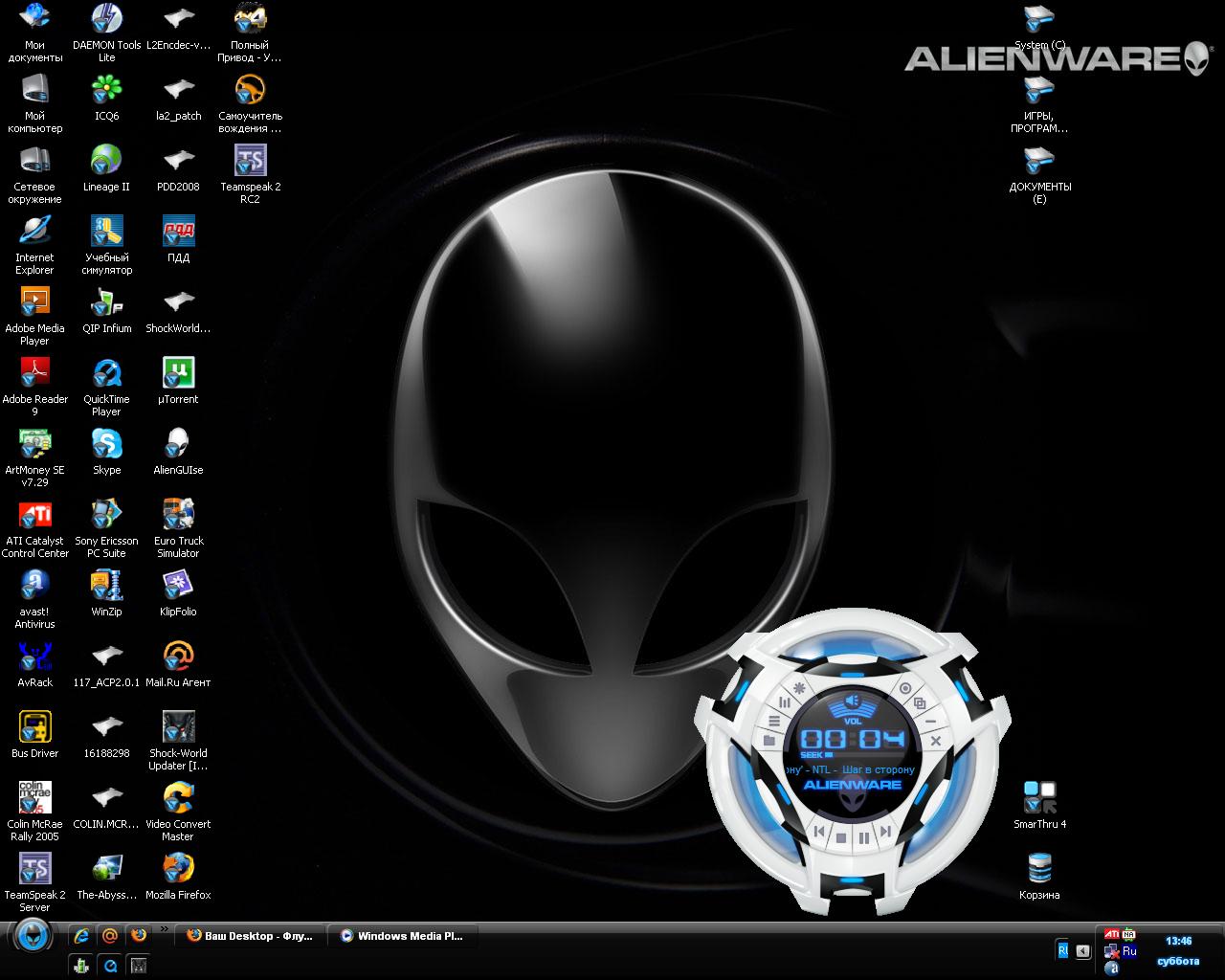This screenshot has height=980, width=1225.
Task: Select the Lineage II icon
Action: click(107, 168)
